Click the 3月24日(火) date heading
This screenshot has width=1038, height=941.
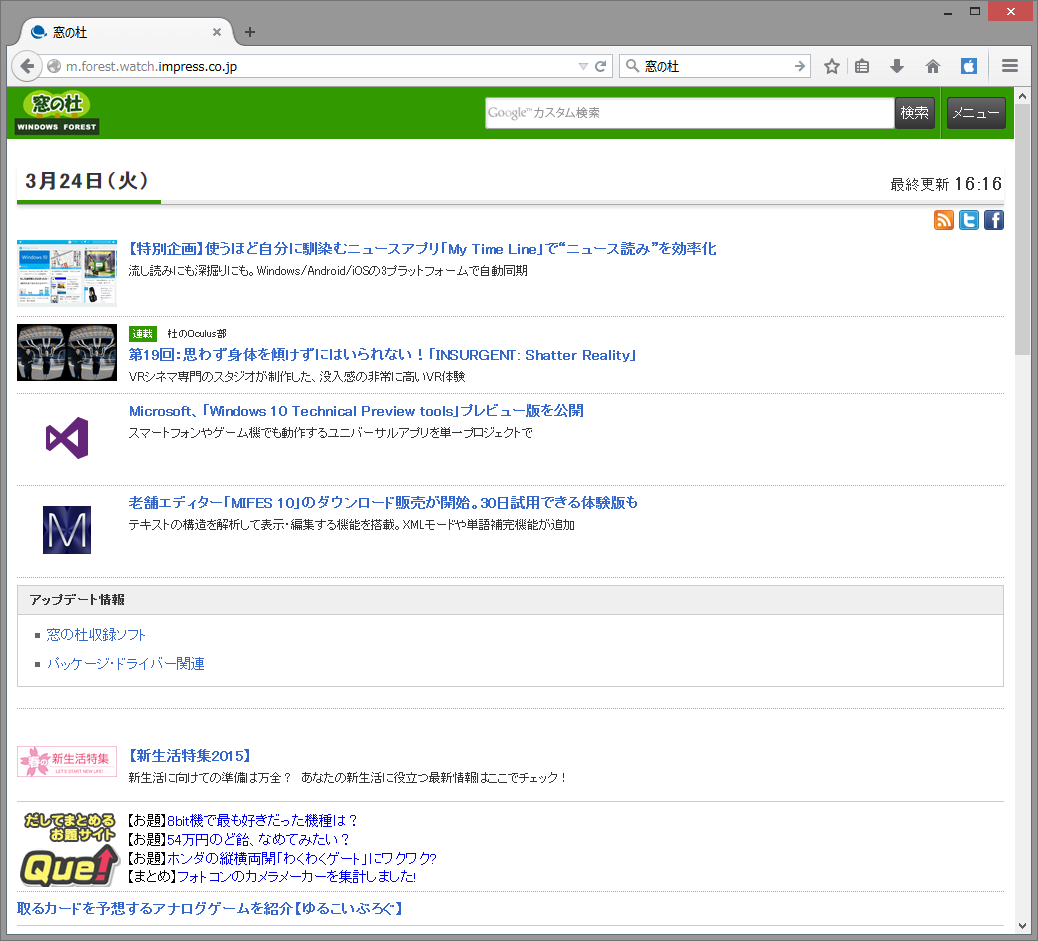pos(87,181)
